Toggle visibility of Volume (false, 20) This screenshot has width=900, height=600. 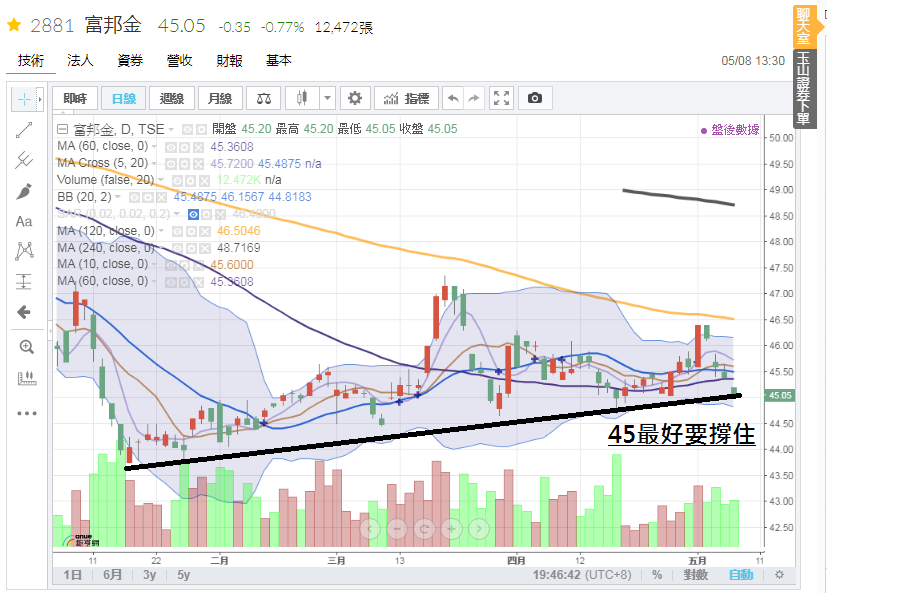(x=177, y=181)
